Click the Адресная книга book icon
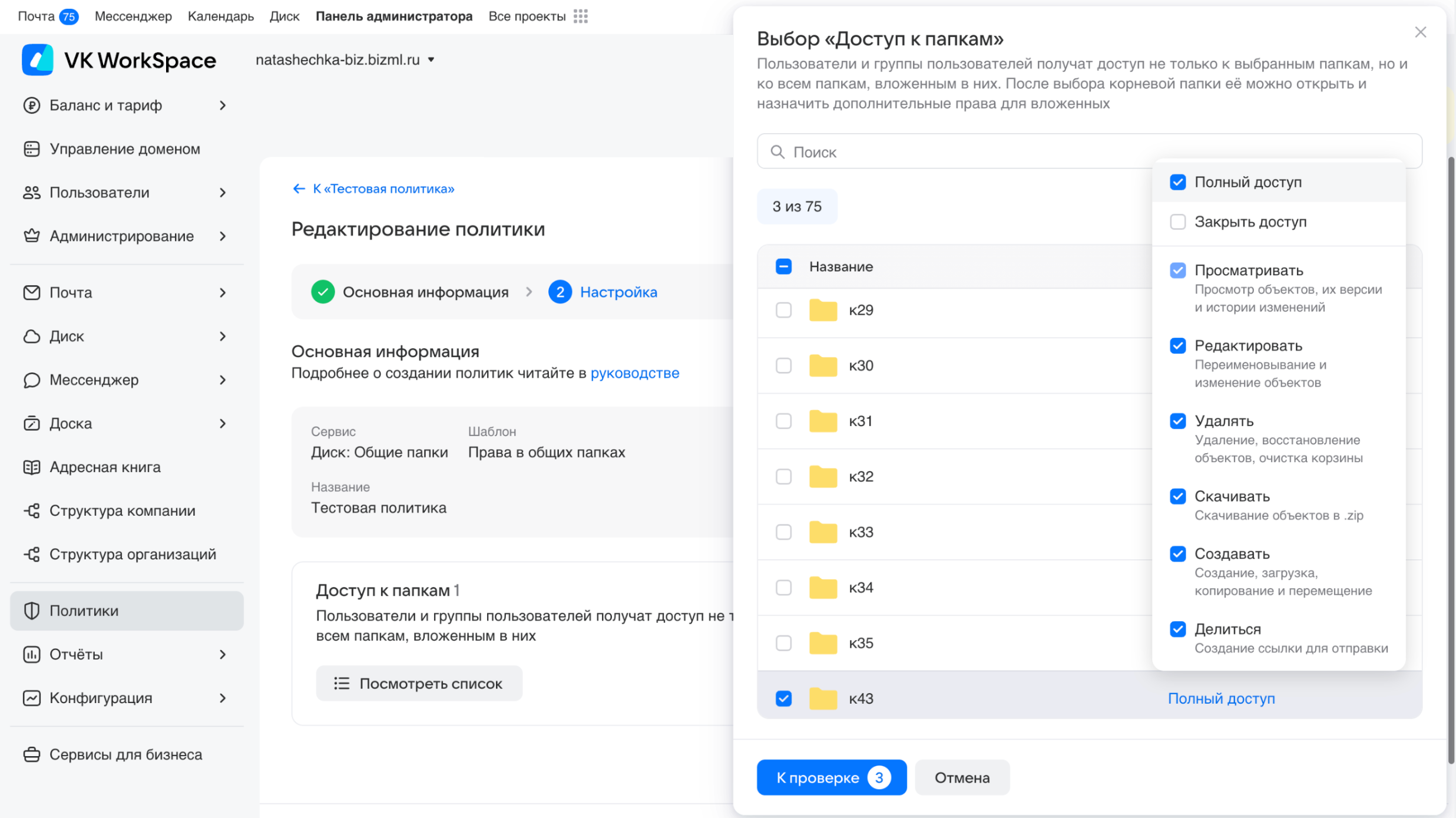 tap(31, 467)
